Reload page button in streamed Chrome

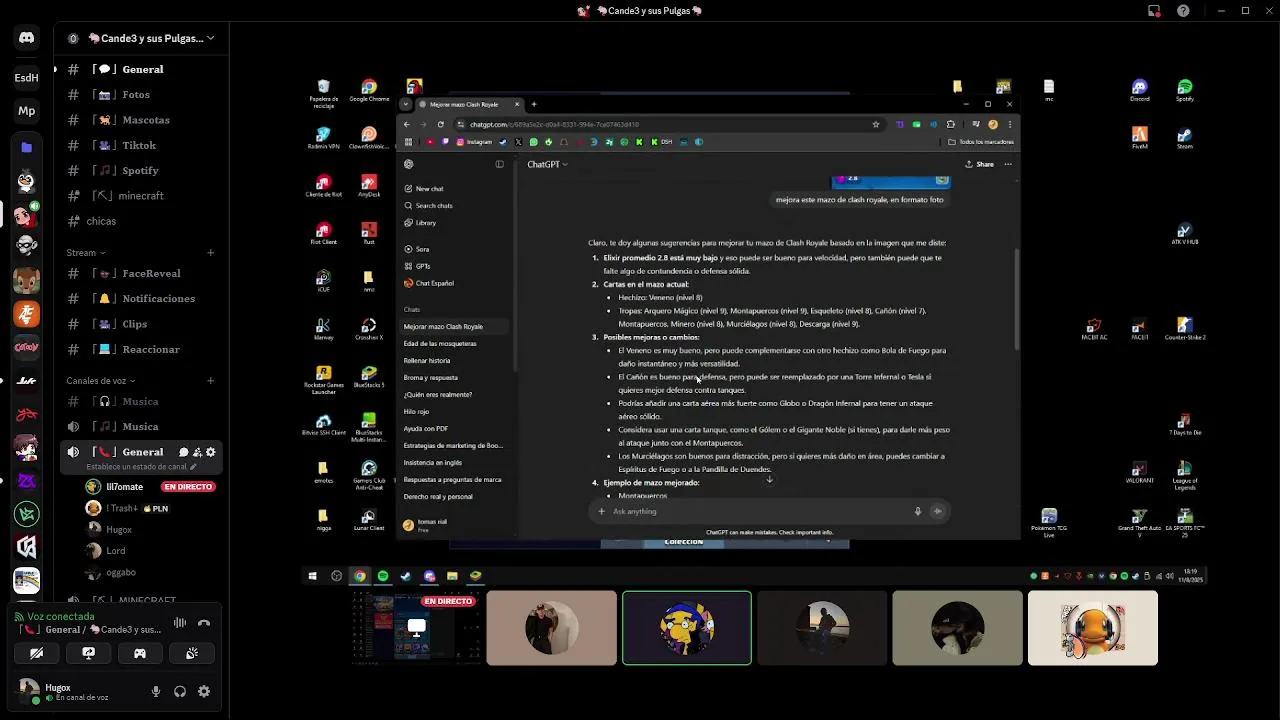(x=440, y=125)
